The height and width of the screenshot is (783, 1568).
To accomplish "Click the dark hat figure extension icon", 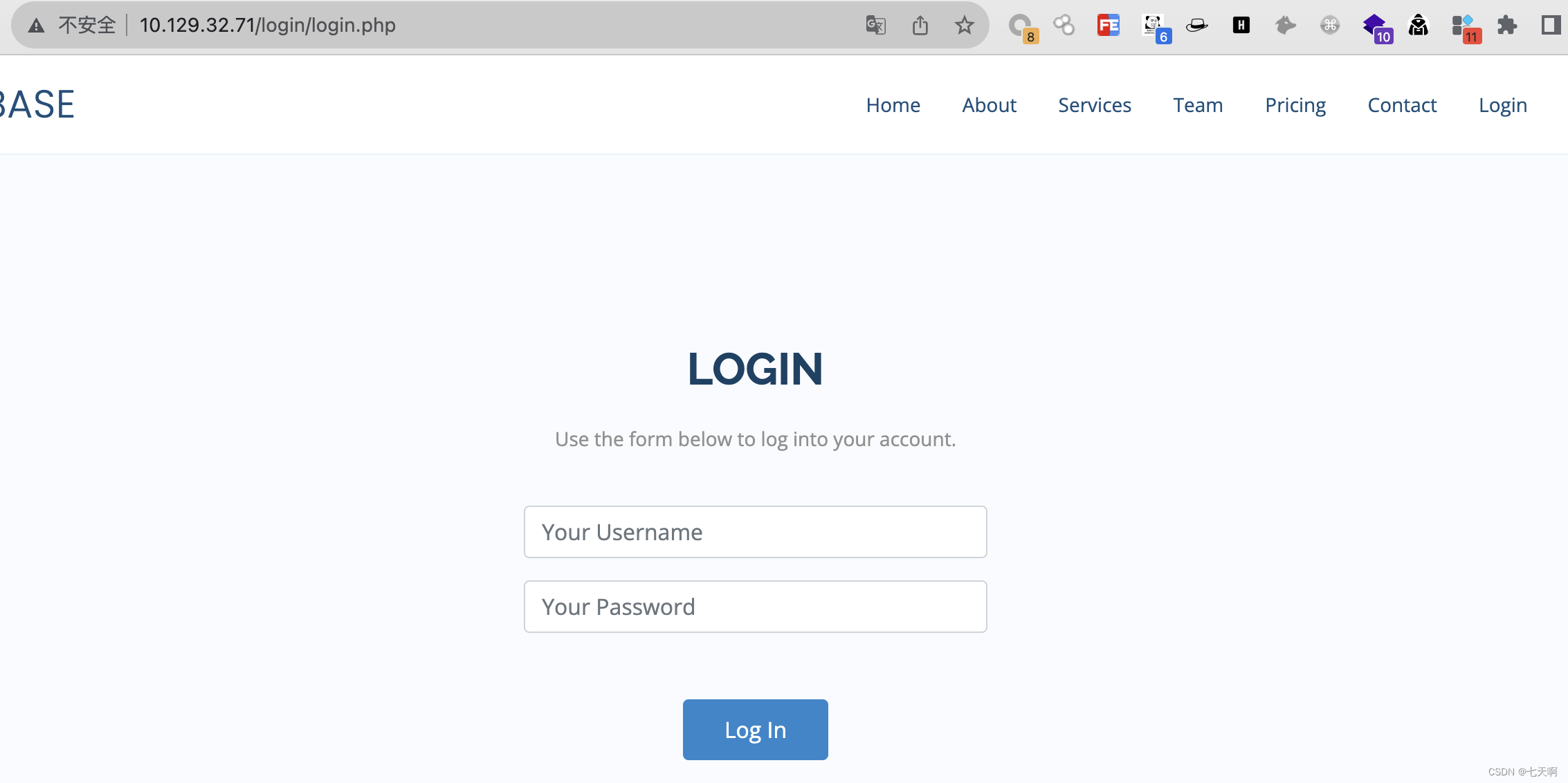I will pyautogui.click(x=1417, y=25).
